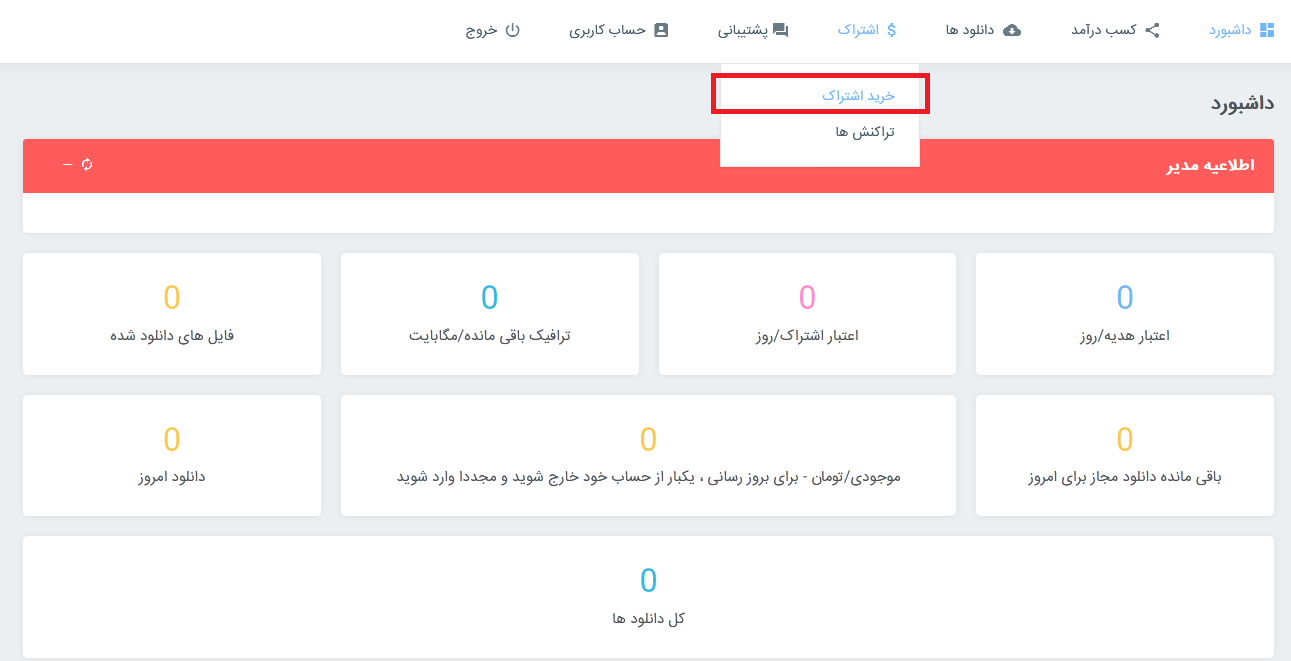Click the dashboard grid icon in navbar
The image size is (1291, 661).
(x=1266, y=30)
